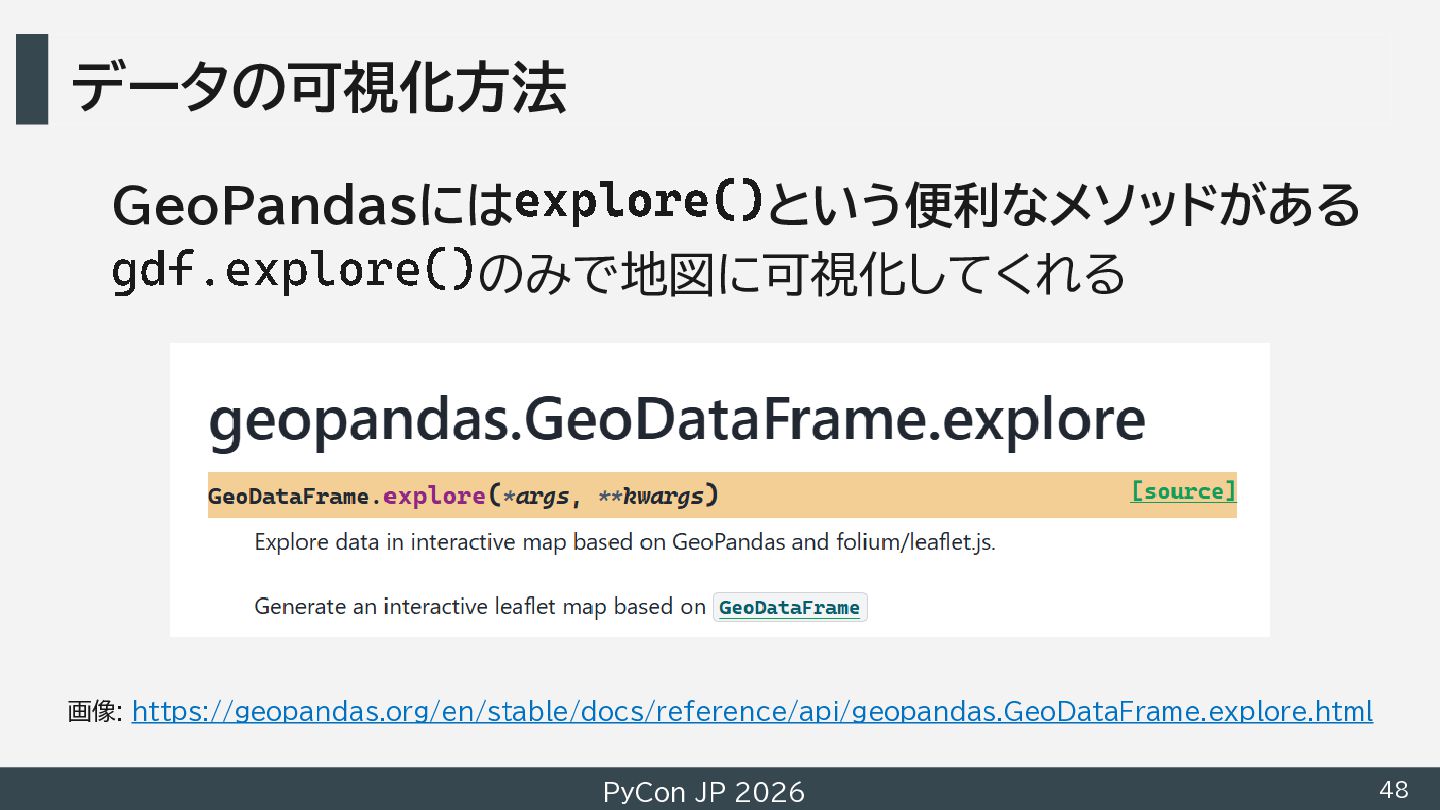
Task: Select the slide title データの可視化方法
Action: tap(318, 88)
